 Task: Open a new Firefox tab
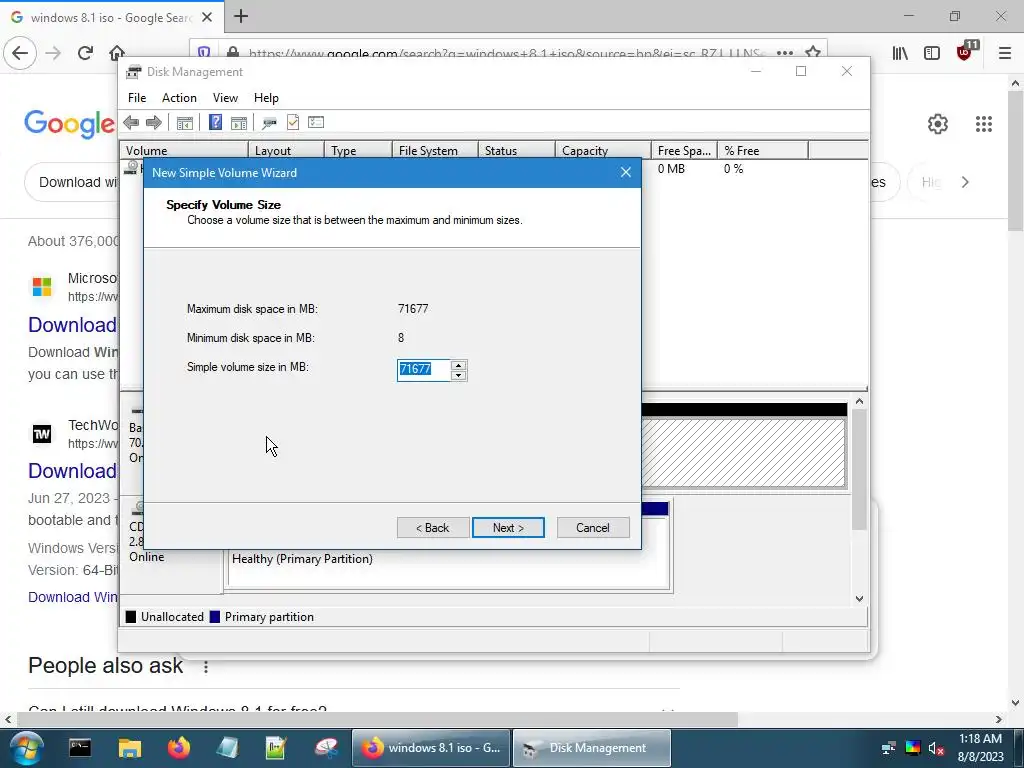tap(240, 16)
